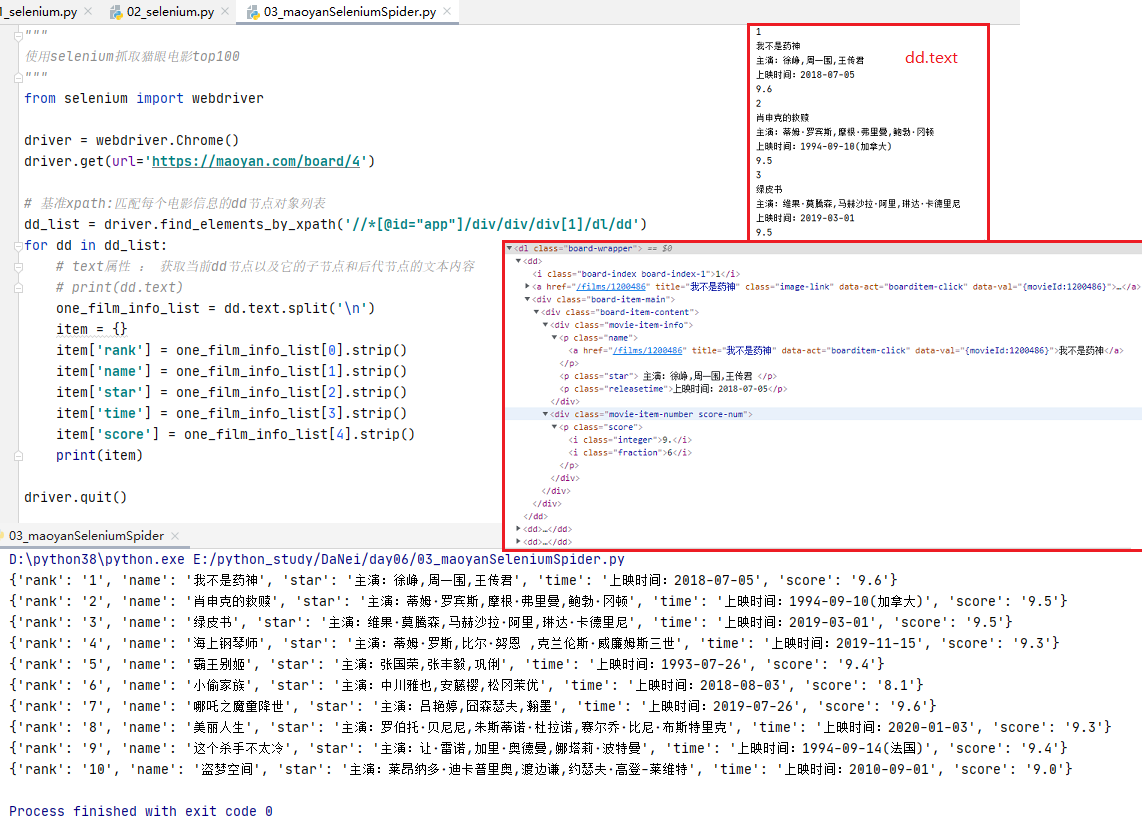The image size is (1142, 839).
Task: Click the item['star'] assignment line
Action: click(x=232, y=393)
